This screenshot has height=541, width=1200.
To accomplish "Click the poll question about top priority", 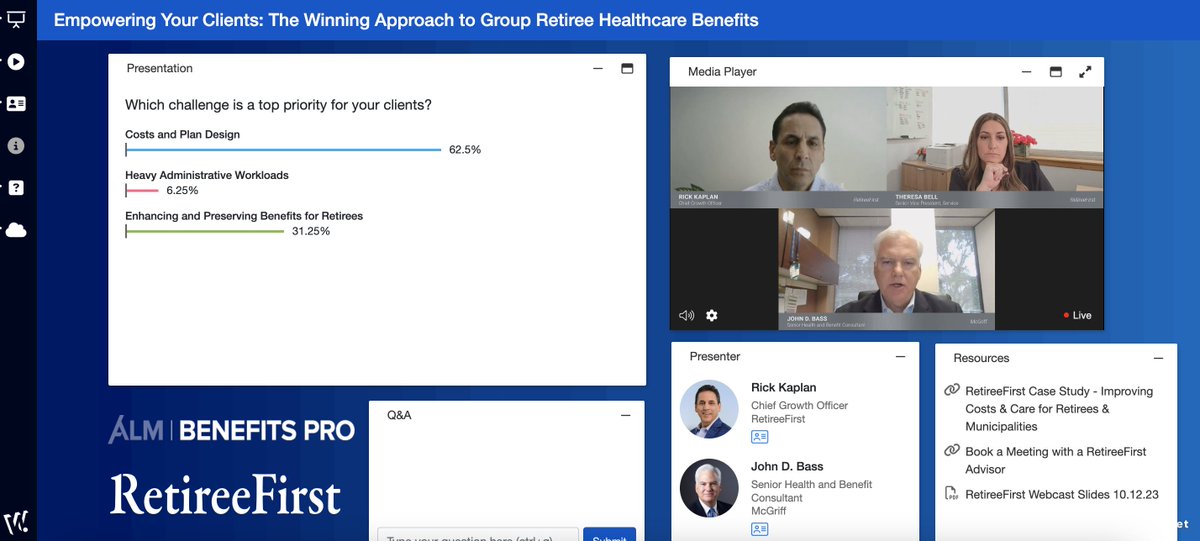I will point(278,104).
